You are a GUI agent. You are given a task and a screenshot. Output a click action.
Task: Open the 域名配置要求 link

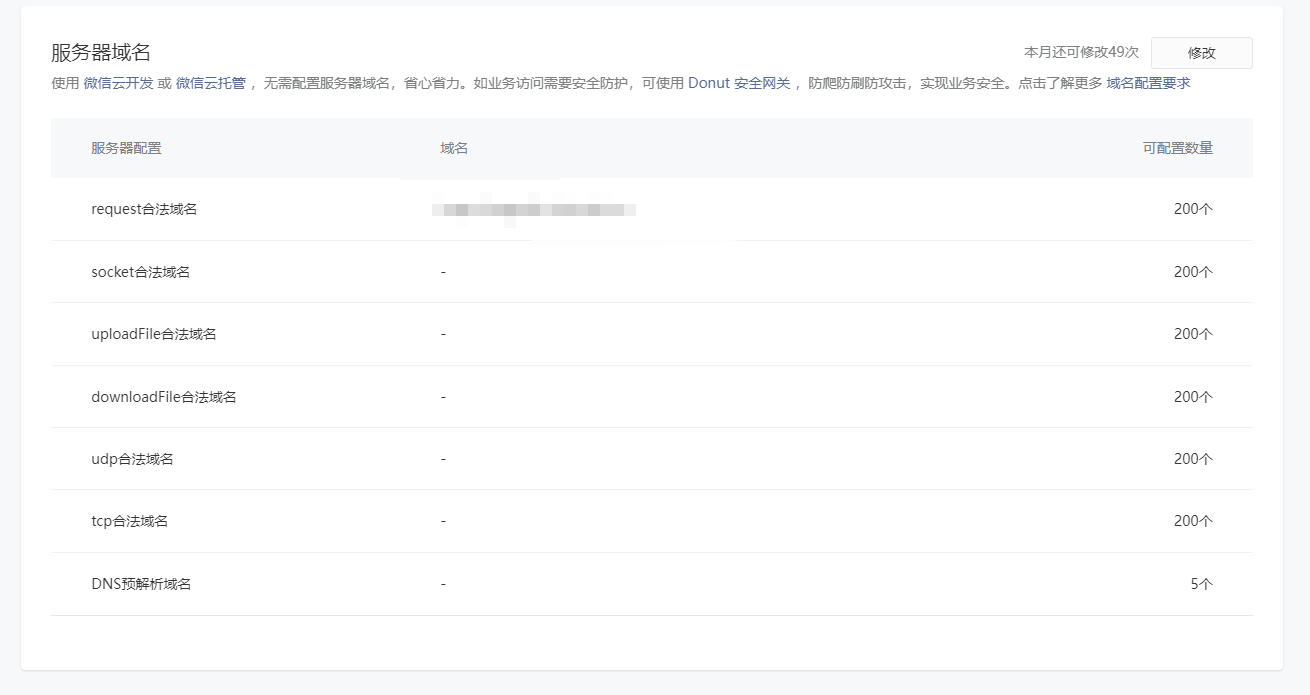coord(1148,84)
